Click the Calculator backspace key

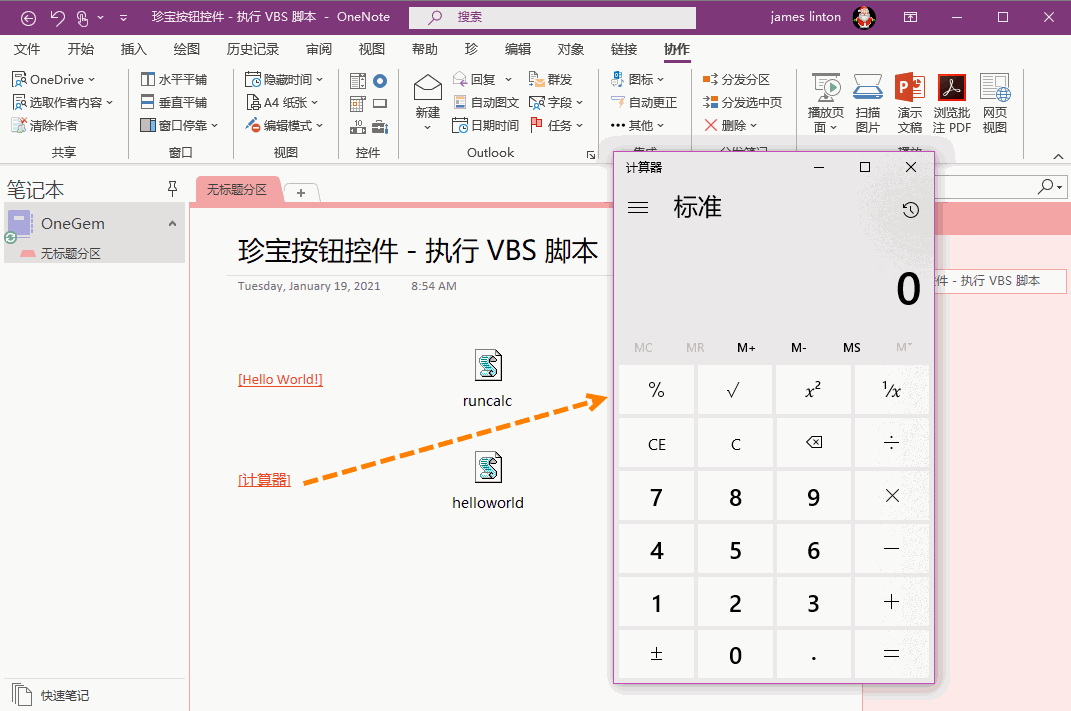813,443
